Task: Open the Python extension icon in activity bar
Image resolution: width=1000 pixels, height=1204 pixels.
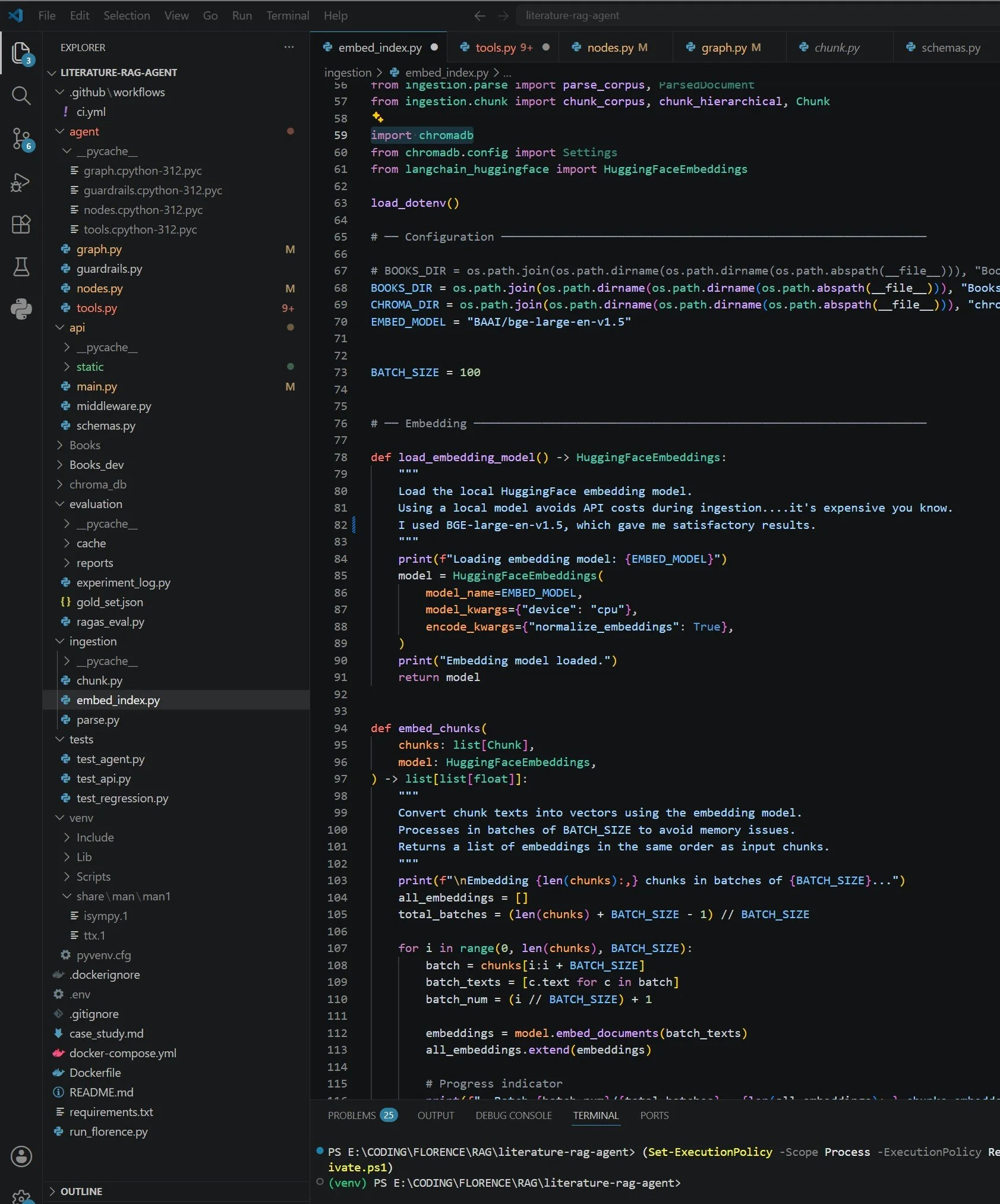Action: tap(21, 309)
